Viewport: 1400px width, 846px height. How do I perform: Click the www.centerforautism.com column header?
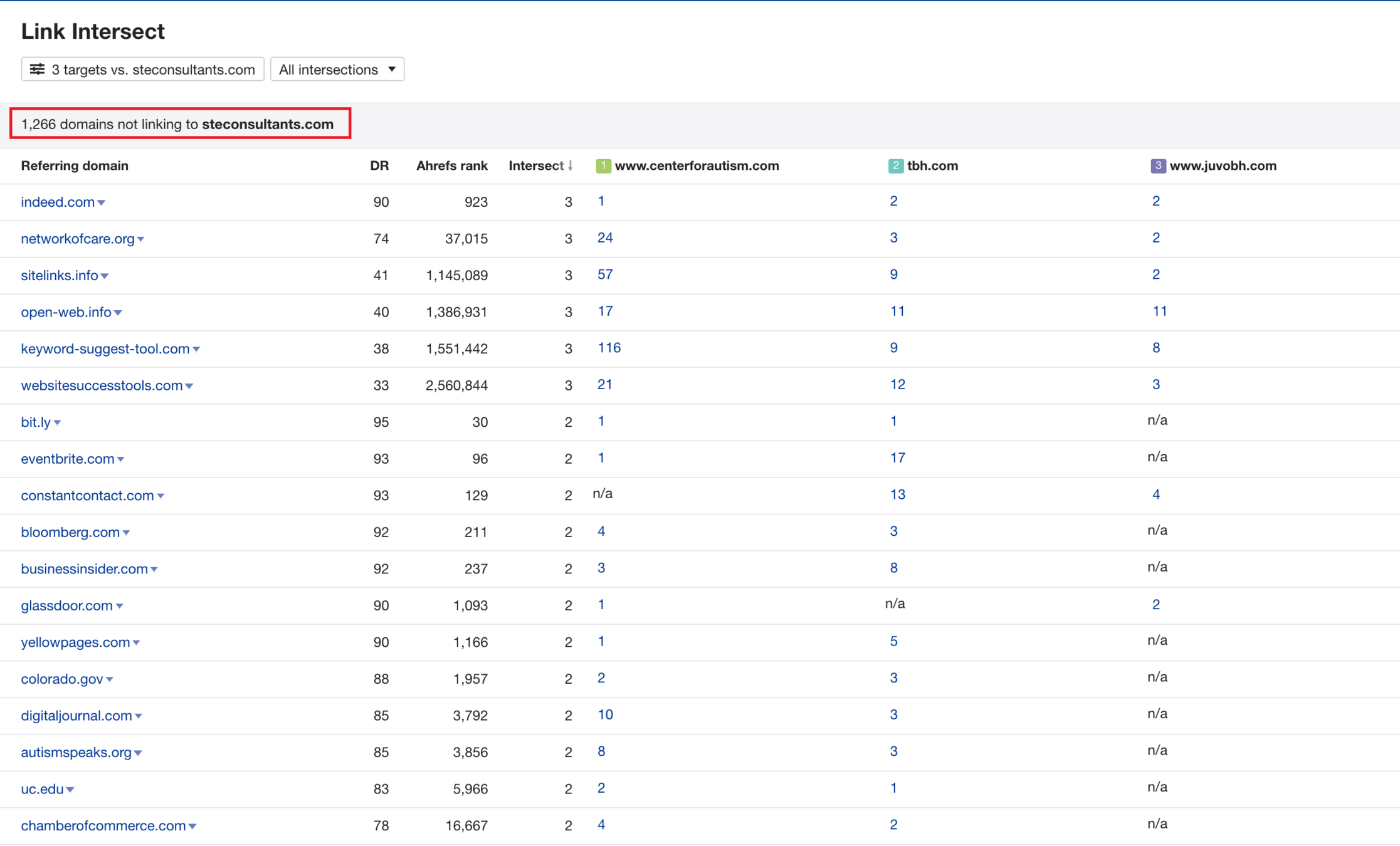(x=697, y=166)
